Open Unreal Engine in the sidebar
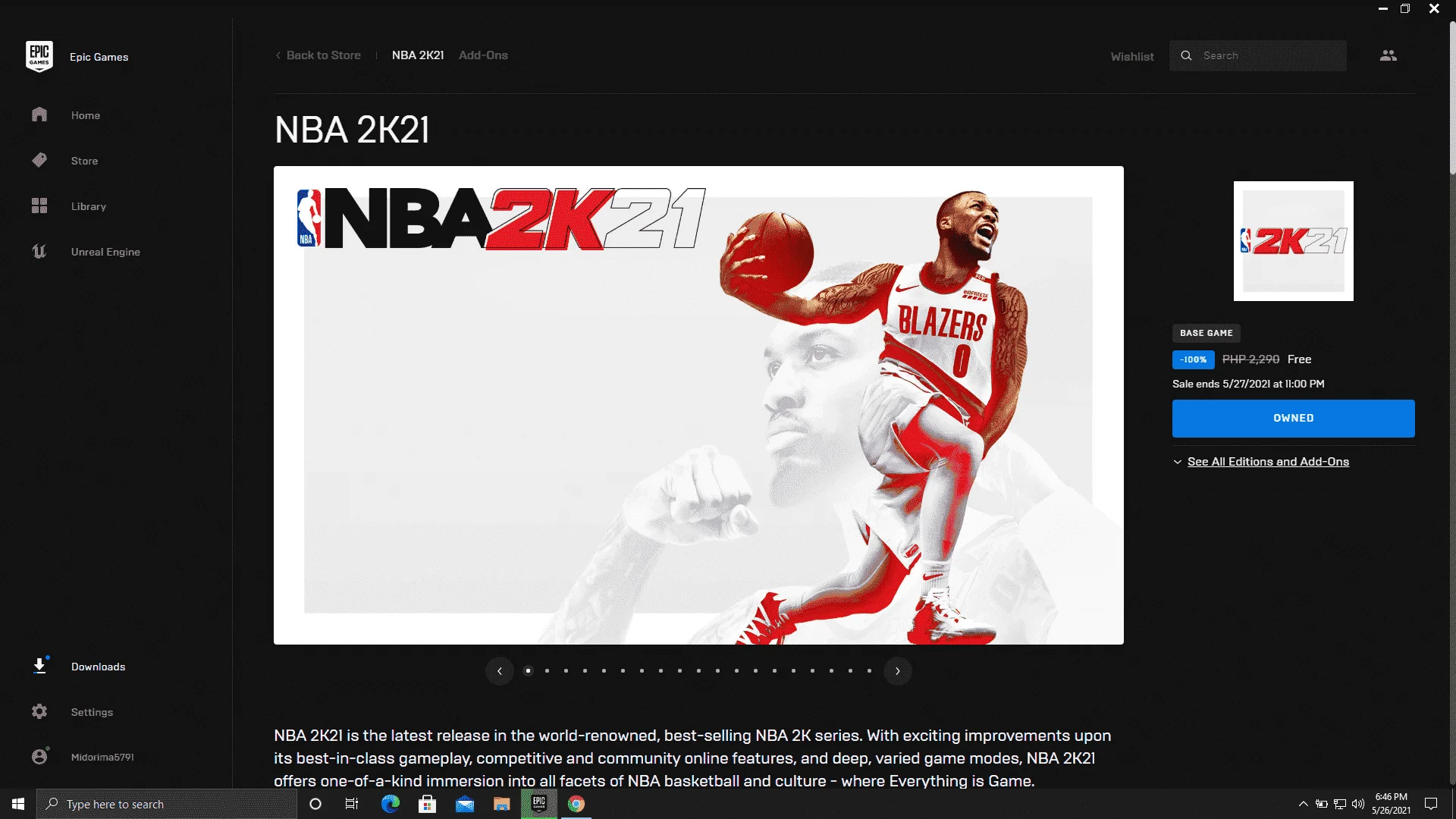1456x819 pixels. tap(105, 252)
